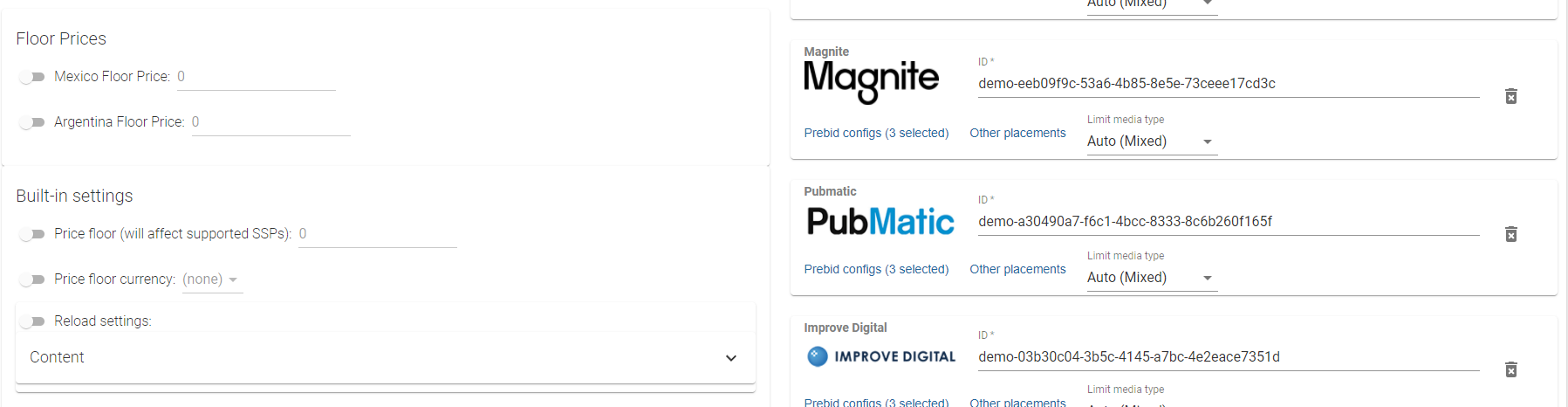Switch on the Price floor currency toggle
This screenshot has height=407, width=1568.
[x=32, y=279]
